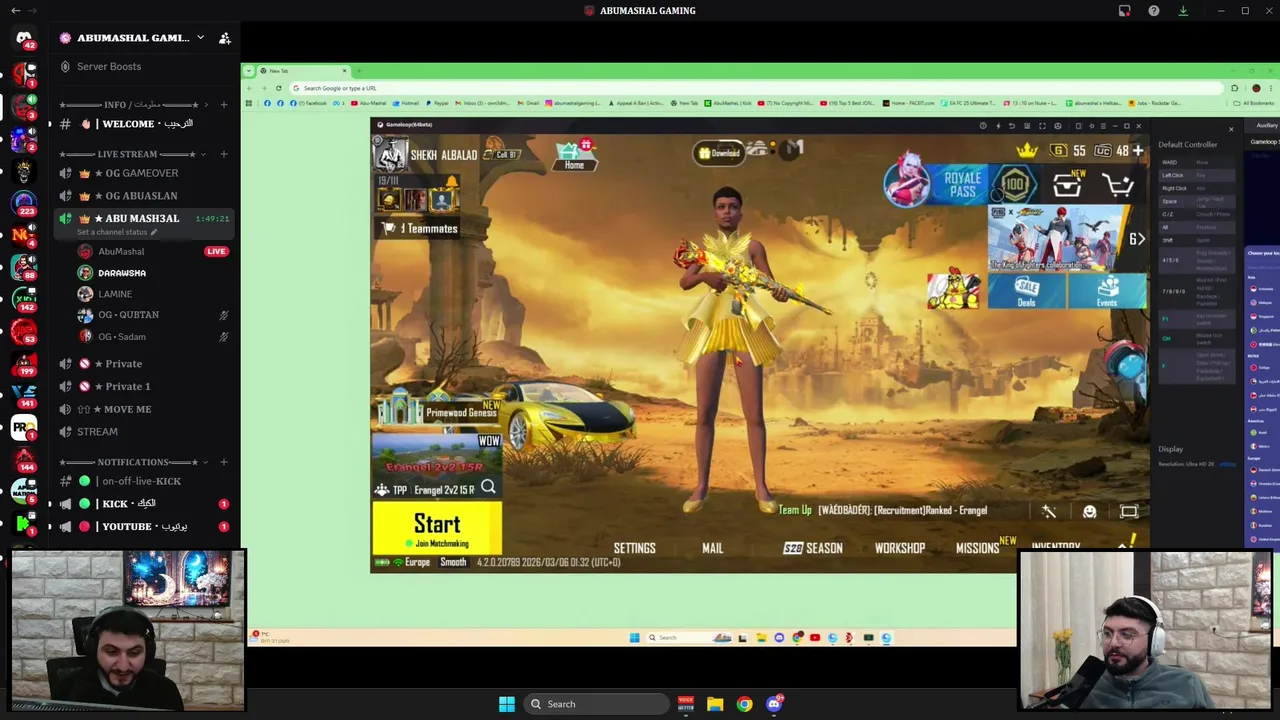Open MISSIONS in PUBG bottom menu
Viewport: 1280px width, 720px height.
pyautogui.click(x=977, y=548)
